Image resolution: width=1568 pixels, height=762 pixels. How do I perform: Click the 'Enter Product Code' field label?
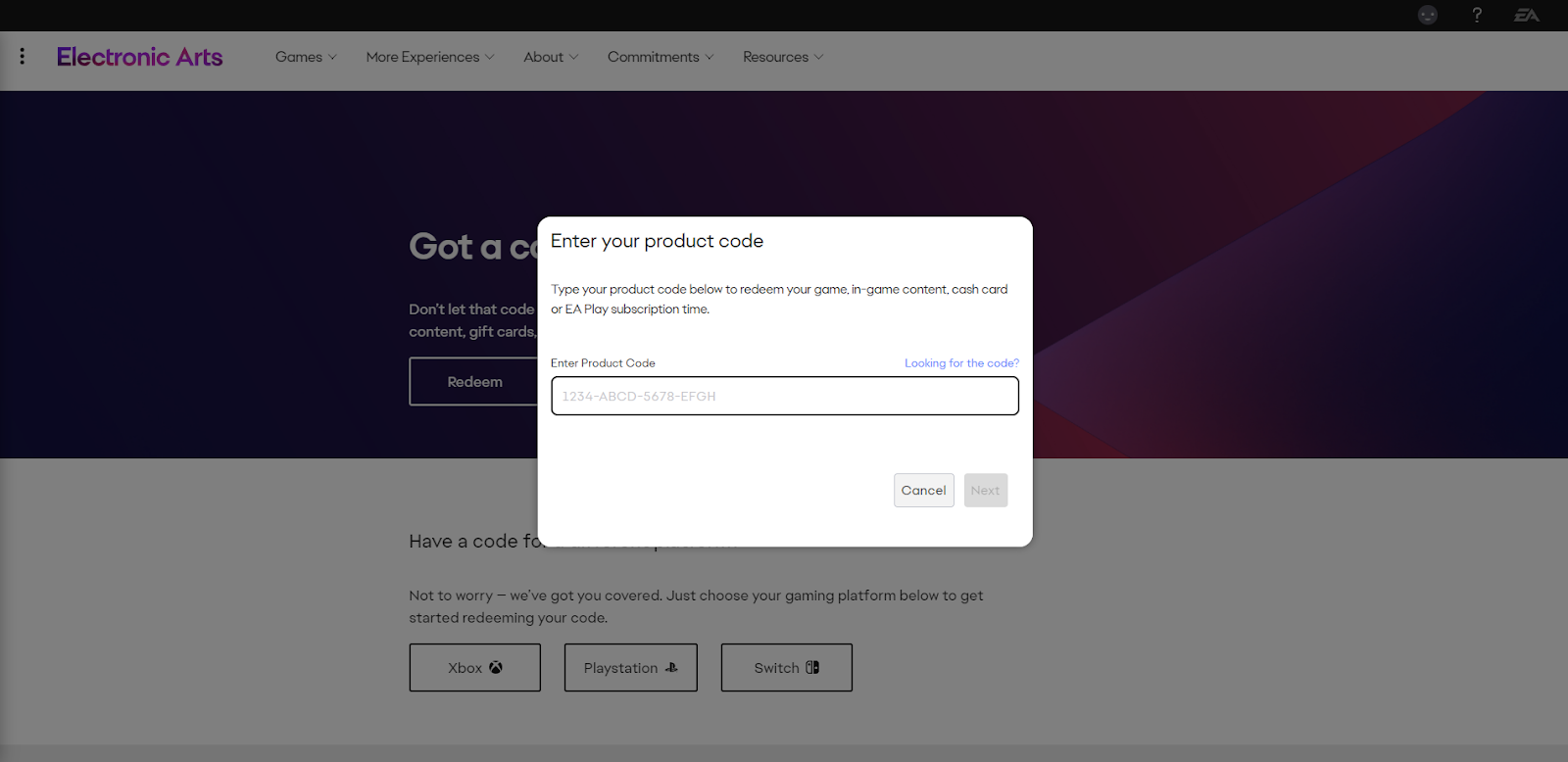click(x=603, y=363)
